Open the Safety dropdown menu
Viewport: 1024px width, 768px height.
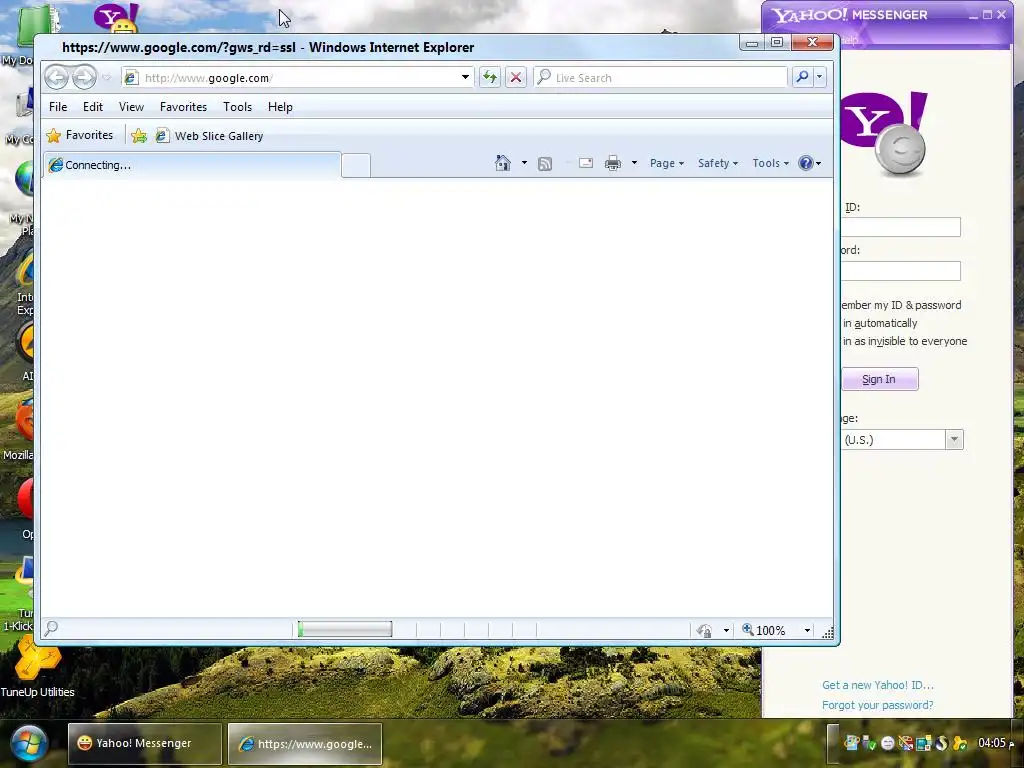[717, 163]
